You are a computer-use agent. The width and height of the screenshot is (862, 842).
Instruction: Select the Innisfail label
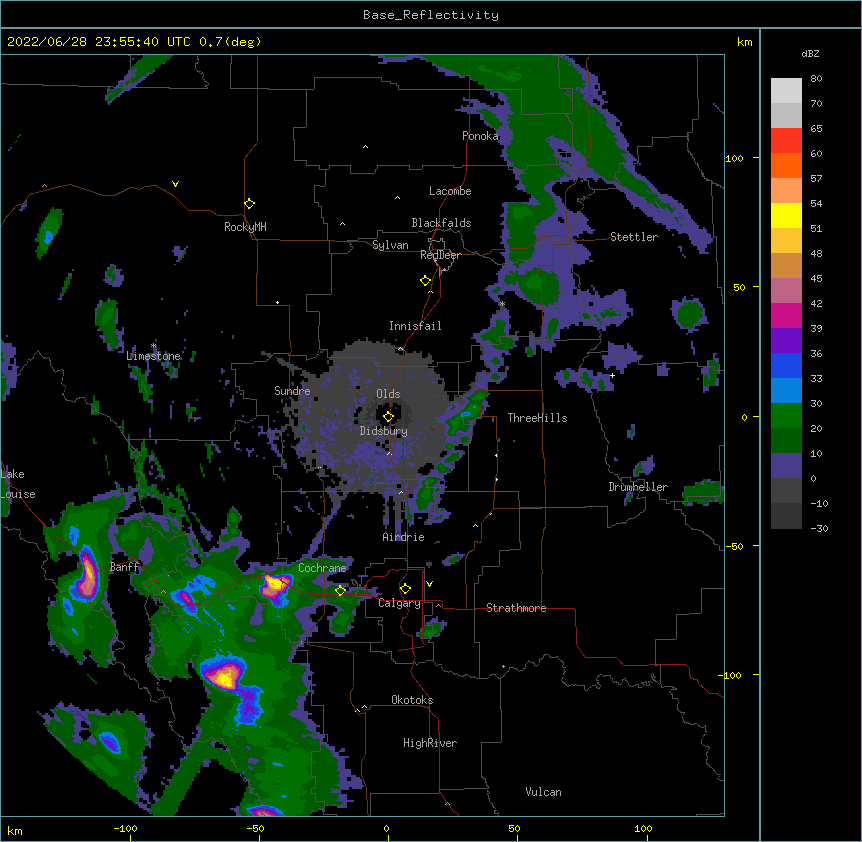(x=415, y=326)
